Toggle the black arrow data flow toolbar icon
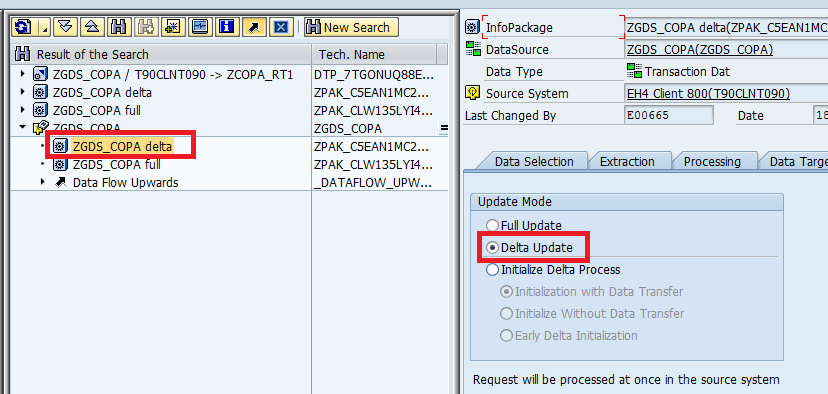This screenshot has height=394, width=828. pos(254,27)
